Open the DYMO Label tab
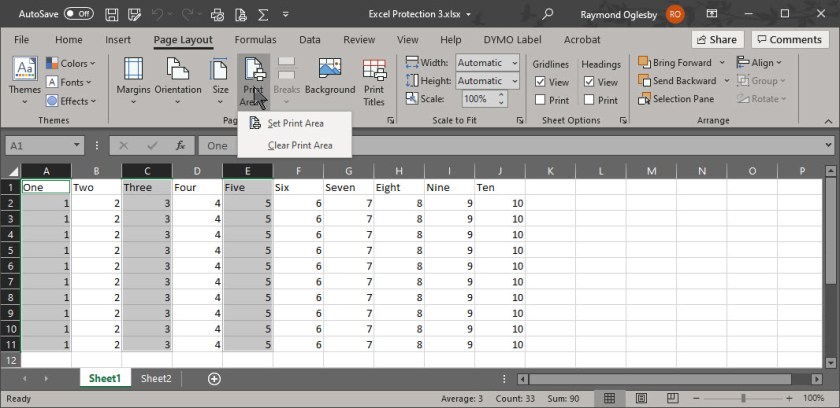This screenshot has height=408, width=840. [512, 40]
